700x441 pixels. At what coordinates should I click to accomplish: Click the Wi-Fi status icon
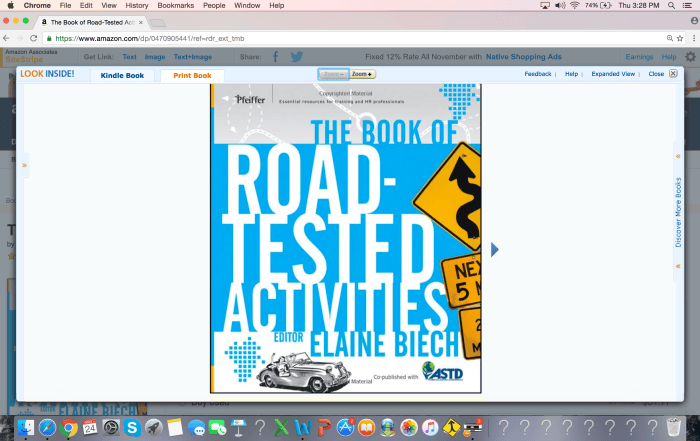pos(575,5)
